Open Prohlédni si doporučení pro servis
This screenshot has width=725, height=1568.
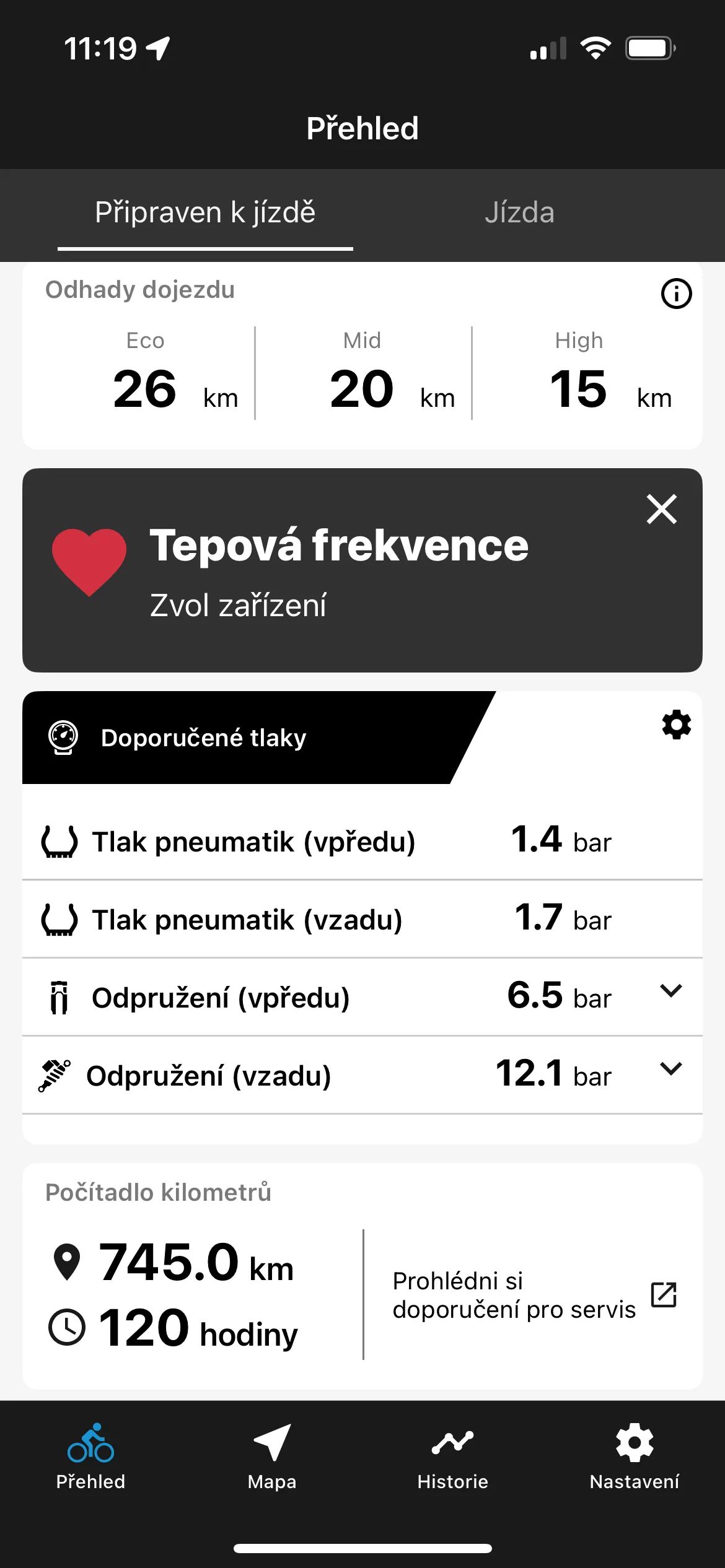click(514, 1295)
